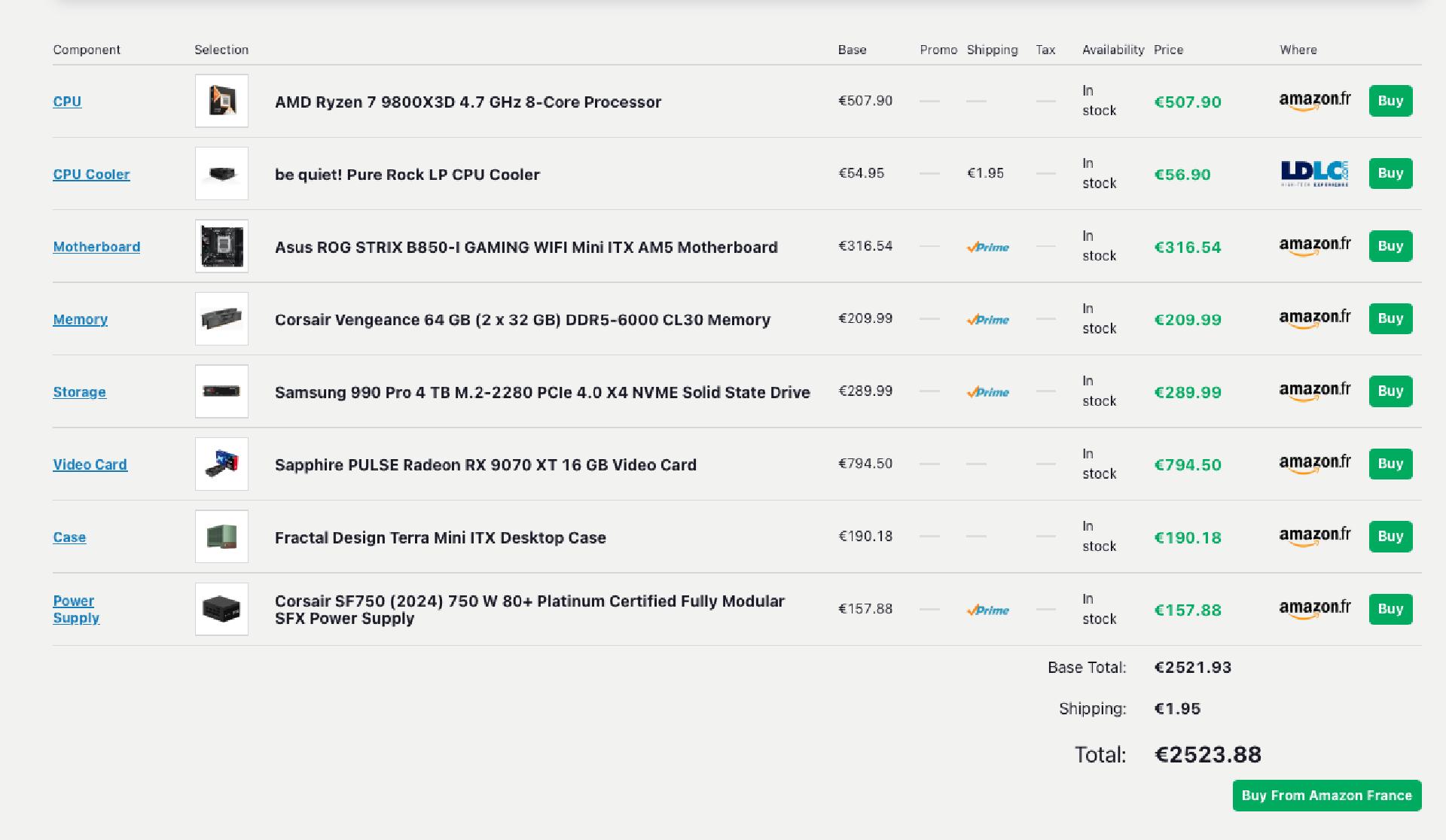
Task: Click the amazon.fr logo in Storage row
Action: pyautogui.click(x=1315, y=391)
